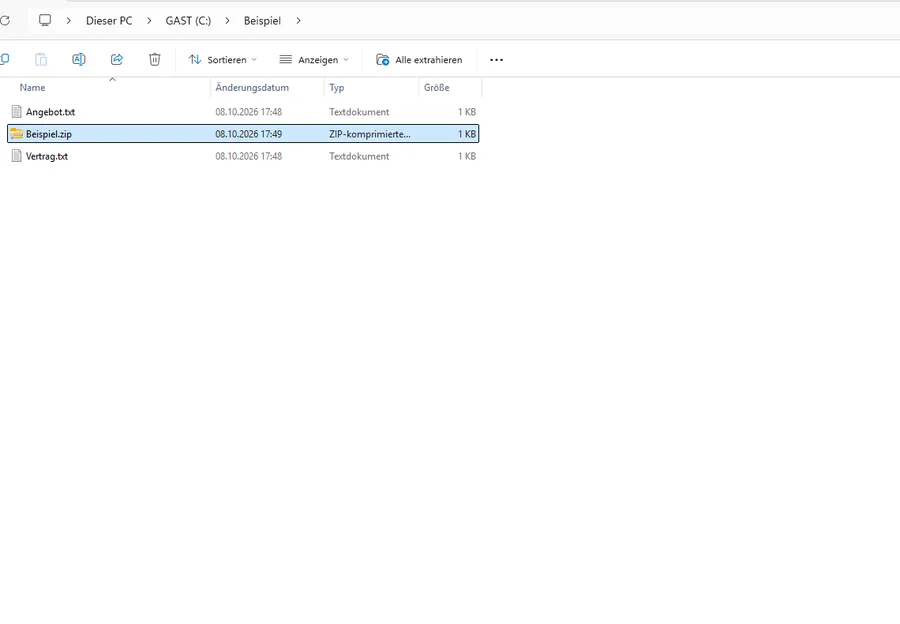900x624 pixels.
Task: Select Dieser PC in breadcrumb
Action: 109,21
